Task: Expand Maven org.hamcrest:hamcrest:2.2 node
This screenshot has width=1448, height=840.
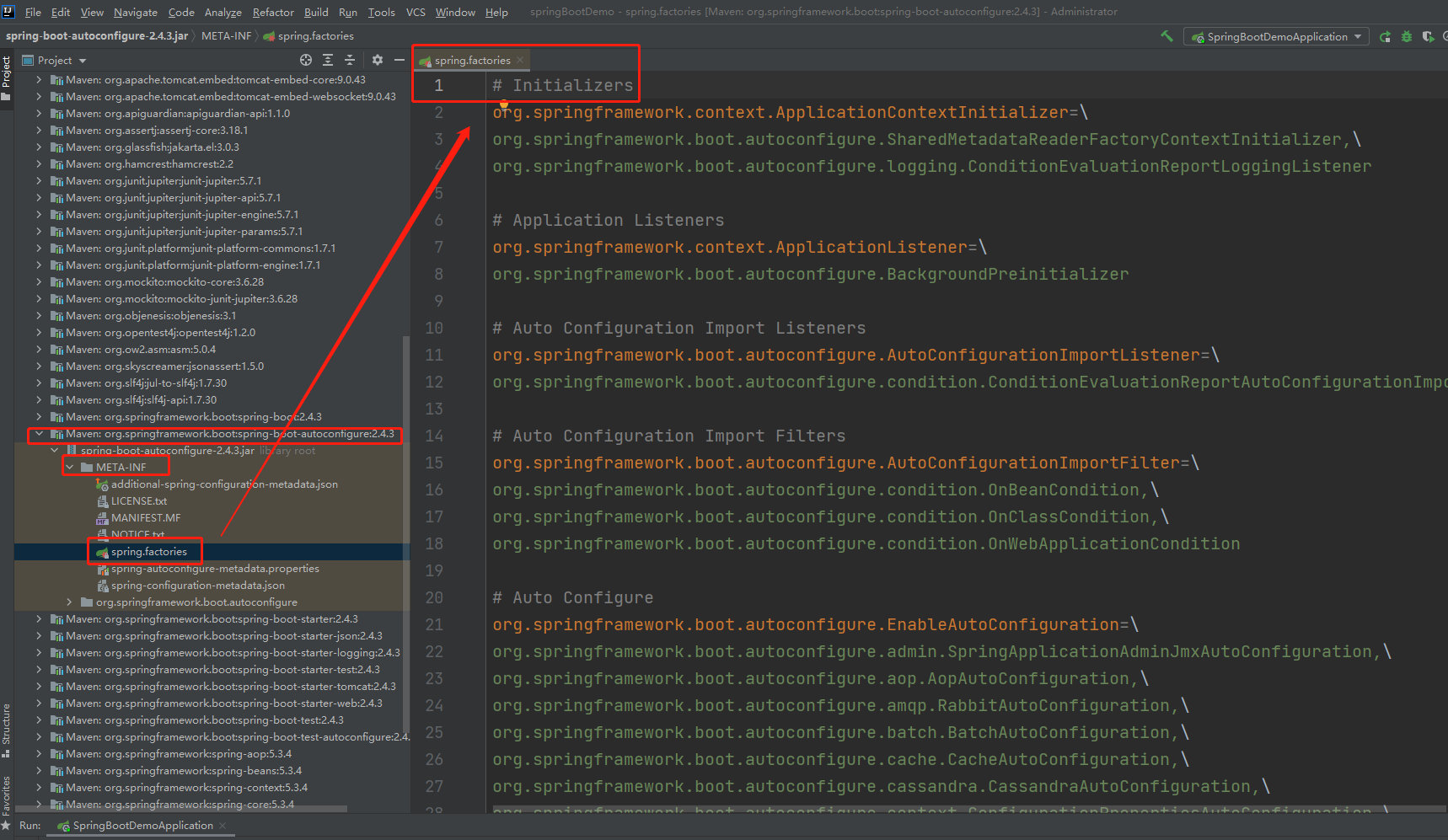Action: coord(39,164)
